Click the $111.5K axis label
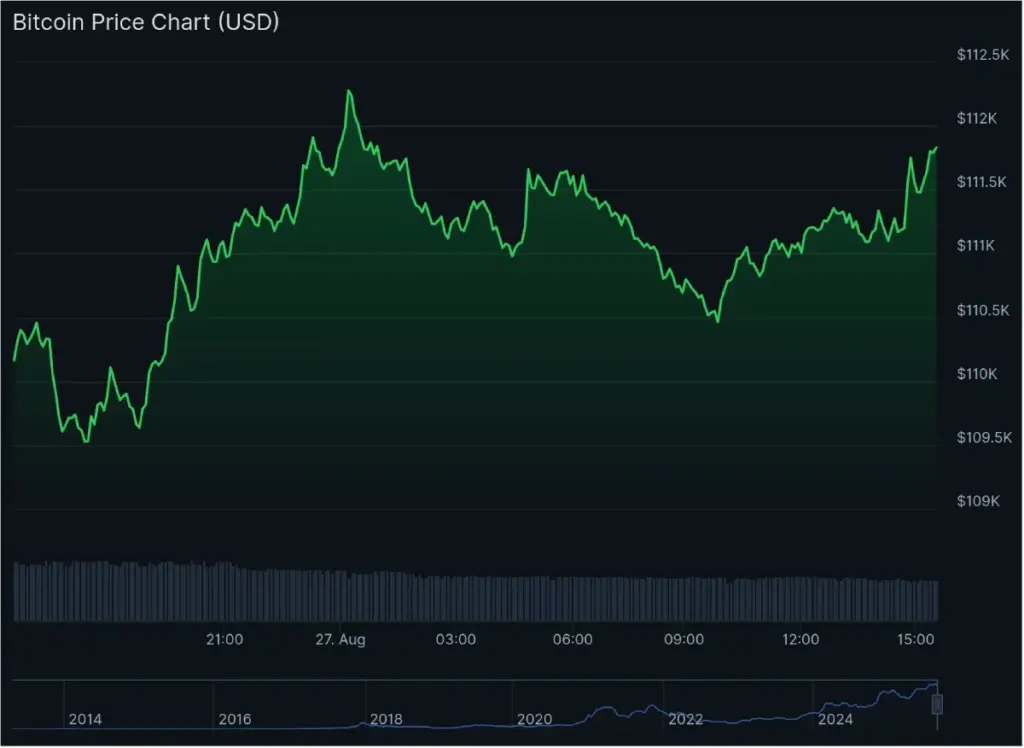This screenshot has height=748, width=1024. (982, 182)
